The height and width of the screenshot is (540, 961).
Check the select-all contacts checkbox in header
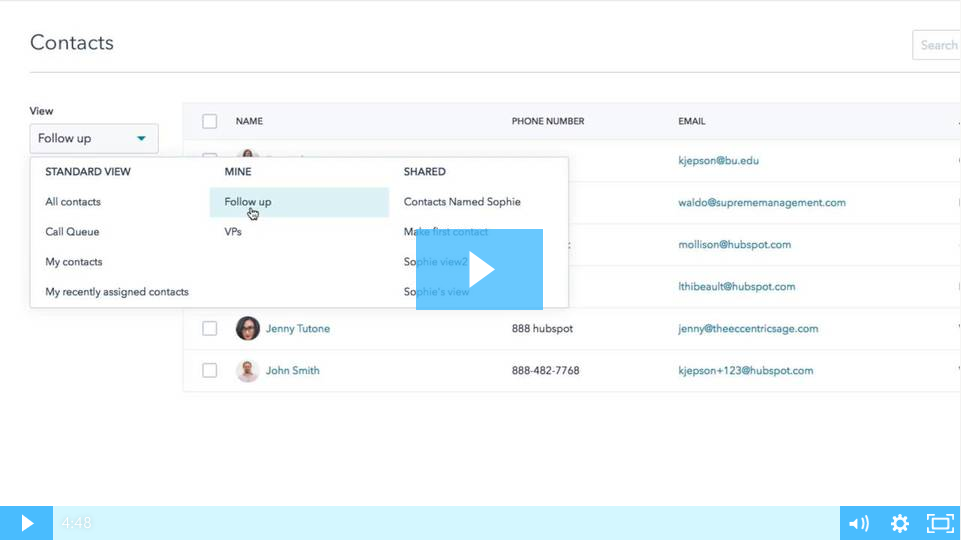[210, 121]
